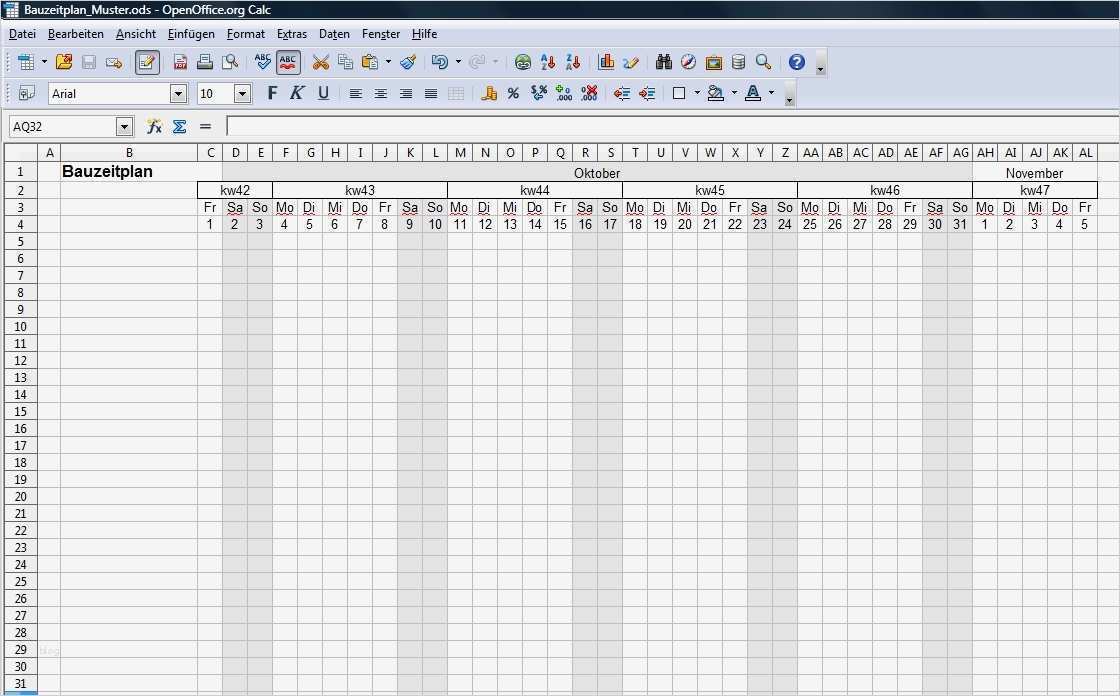Open the Background Color dropdown arrow

point(734,93)
